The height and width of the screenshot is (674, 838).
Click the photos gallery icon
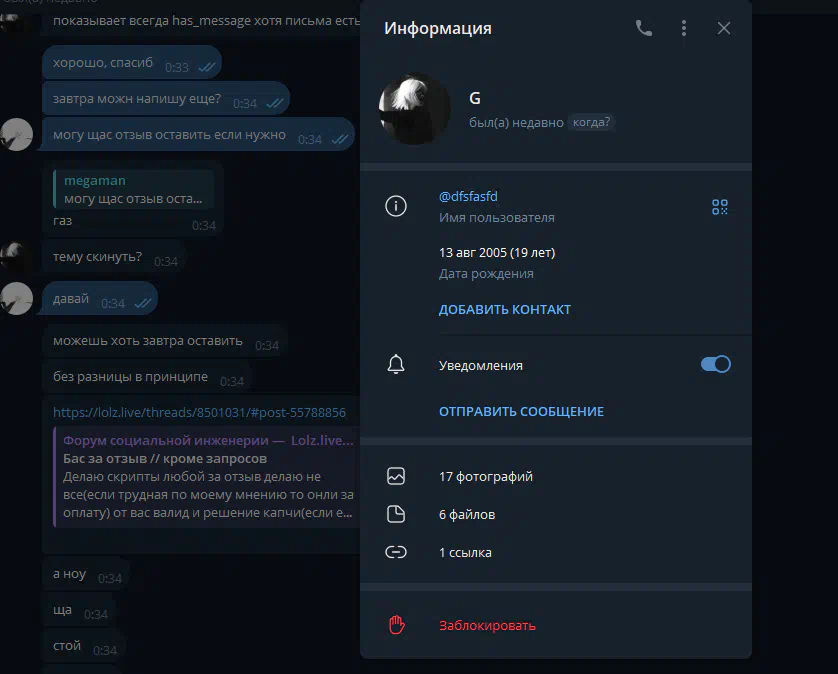(x=395, y=476)
